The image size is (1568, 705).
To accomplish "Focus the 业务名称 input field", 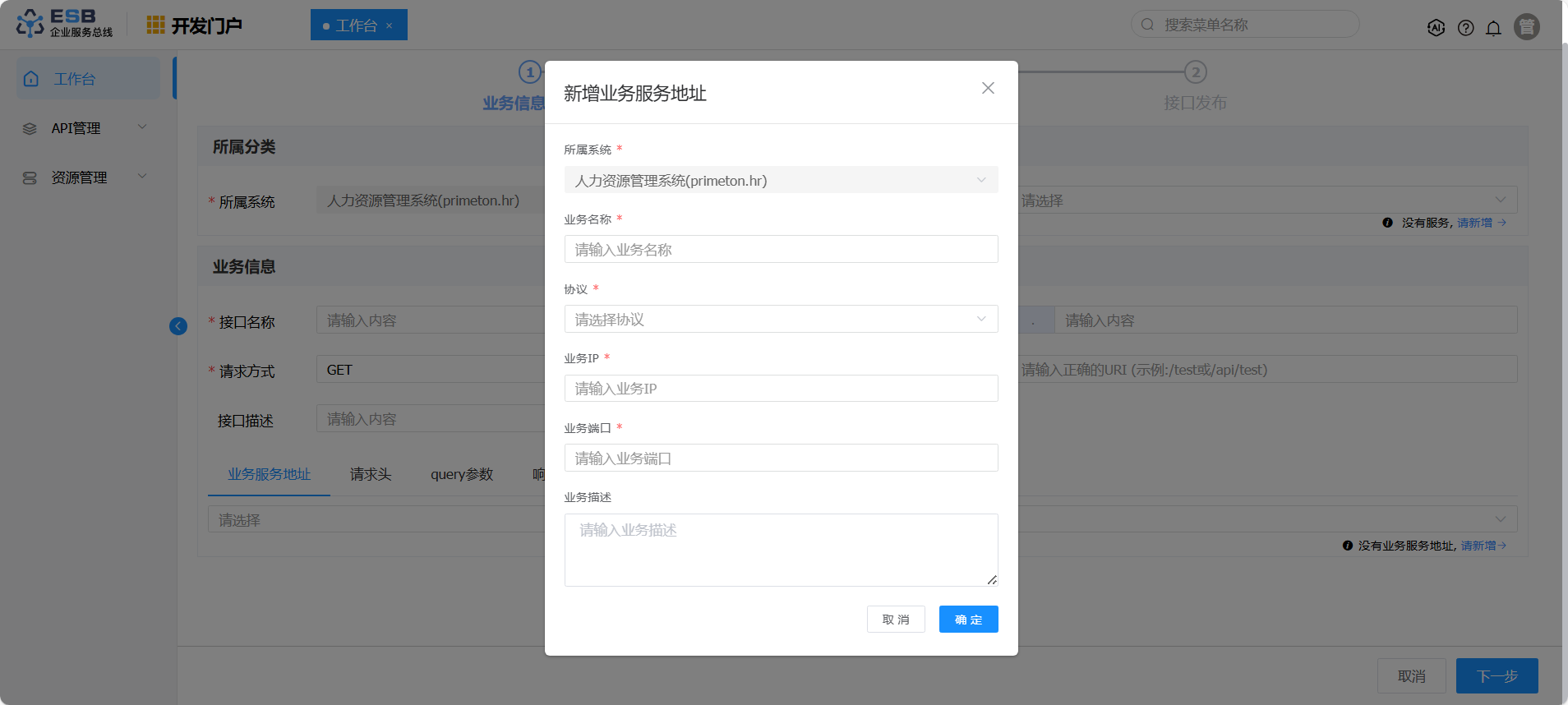I will (x=781, y=249).
